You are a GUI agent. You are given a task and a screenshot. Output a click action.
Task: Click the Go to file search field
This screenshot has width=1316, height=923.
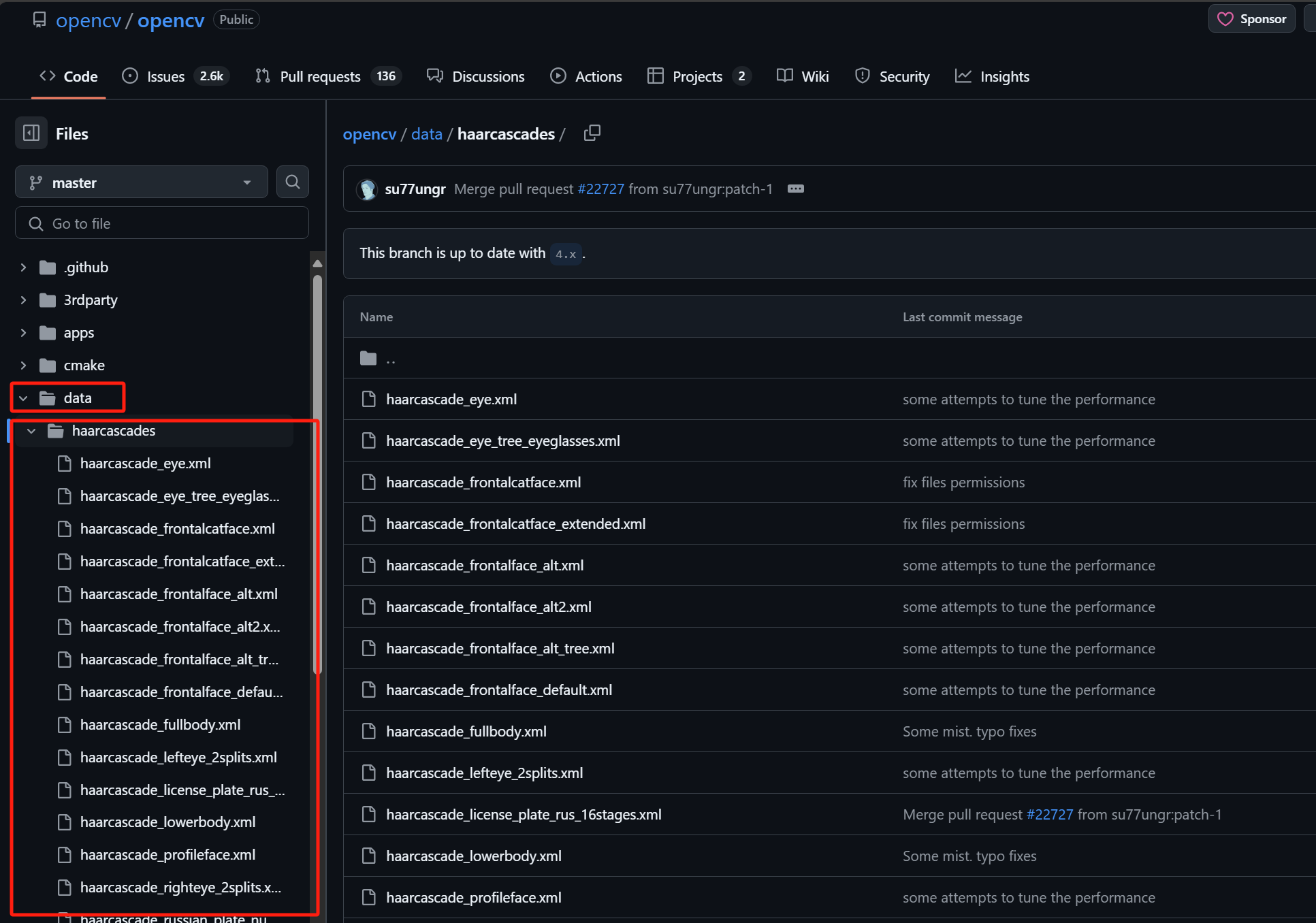[162, 223]
